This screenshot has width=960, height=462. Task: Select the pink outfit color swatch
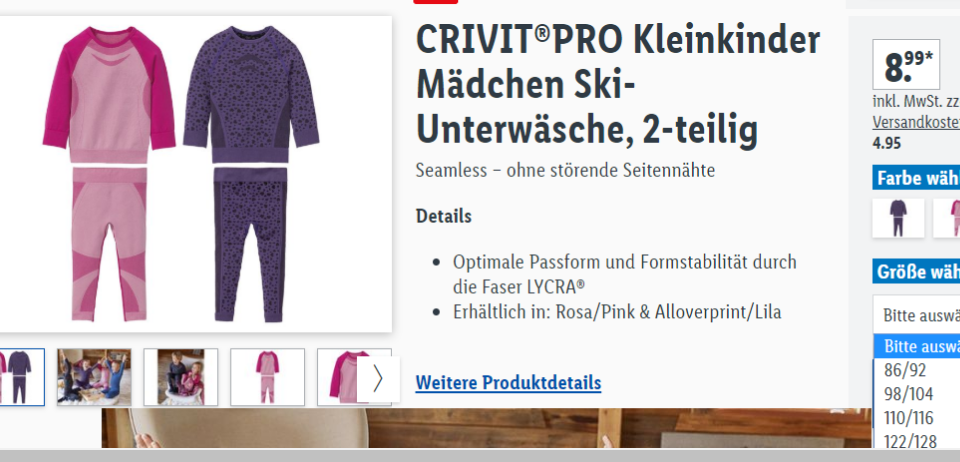(x=947, y=218)
